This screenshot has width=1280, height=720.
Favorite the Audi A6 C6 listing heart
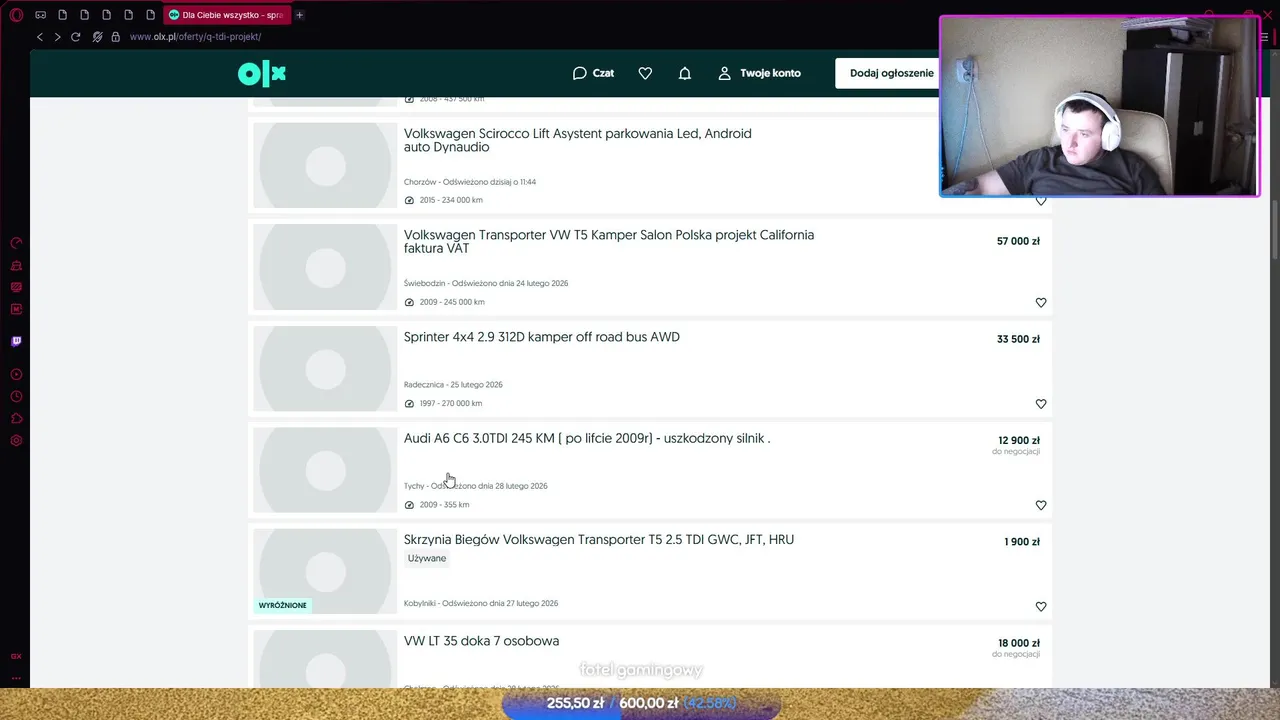[x=1041, y=505]
